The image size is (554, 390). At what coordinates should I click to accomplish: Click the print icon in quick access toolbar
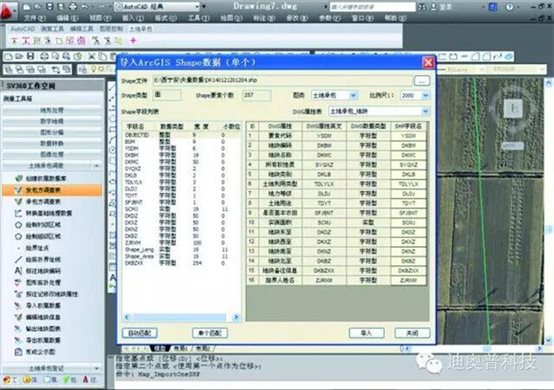click(x=73, y=6)
